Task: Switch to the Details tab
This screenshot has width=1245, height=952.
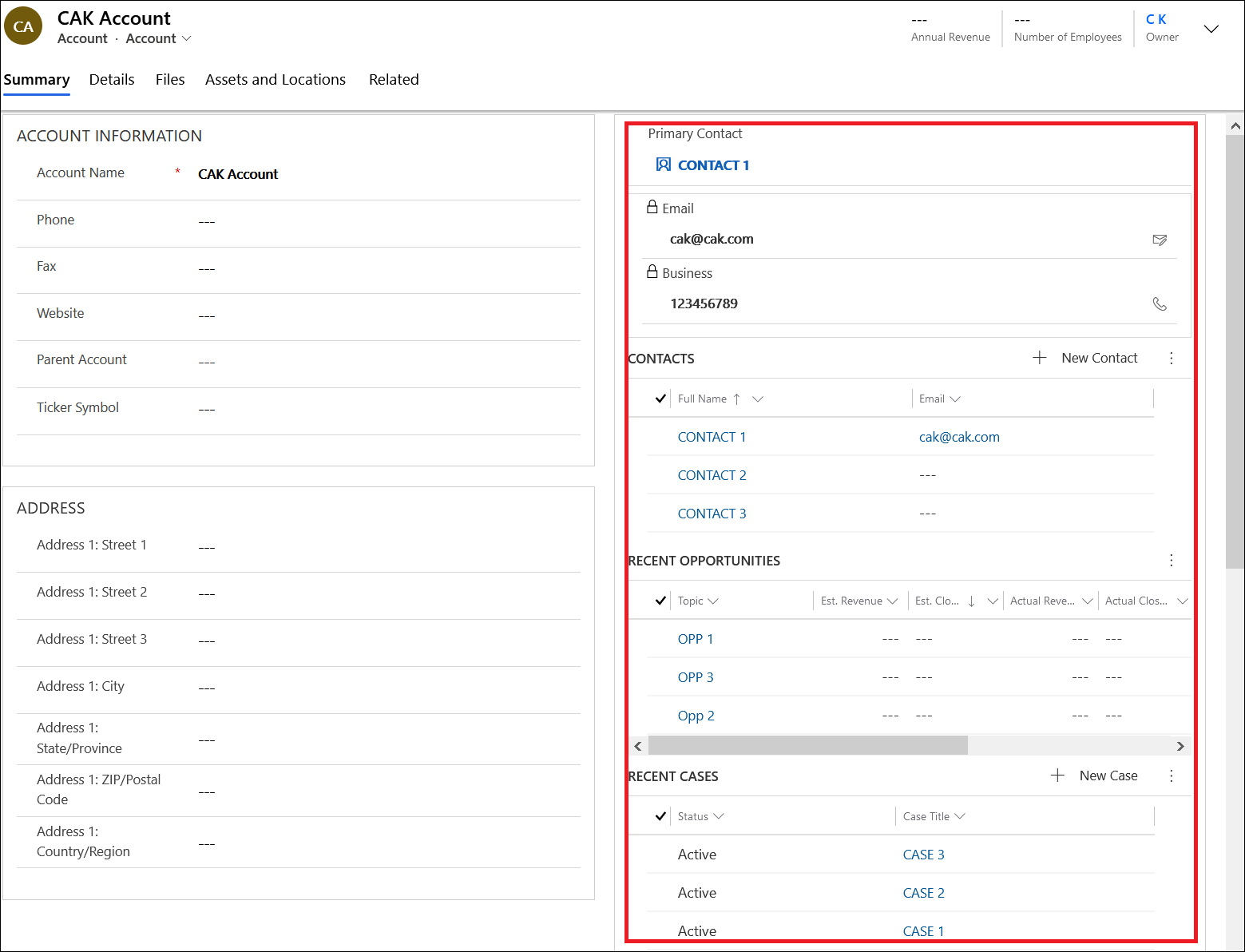Action: [112, 79]
